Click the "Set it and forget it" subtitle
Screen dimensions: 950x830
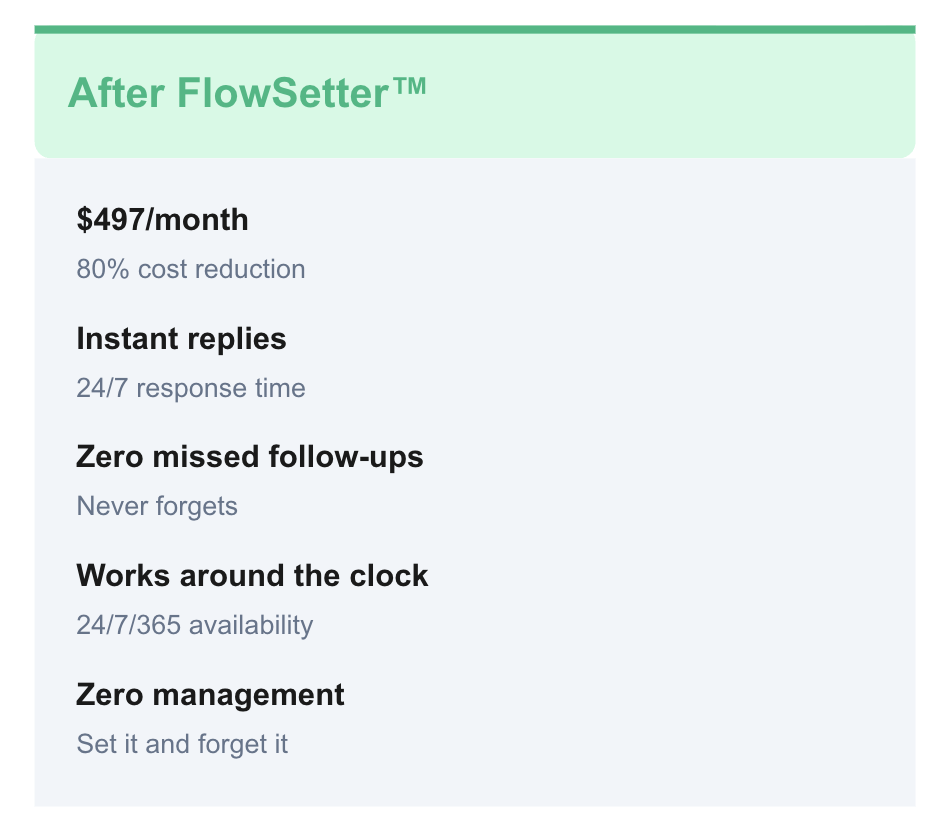pos(182,744)
